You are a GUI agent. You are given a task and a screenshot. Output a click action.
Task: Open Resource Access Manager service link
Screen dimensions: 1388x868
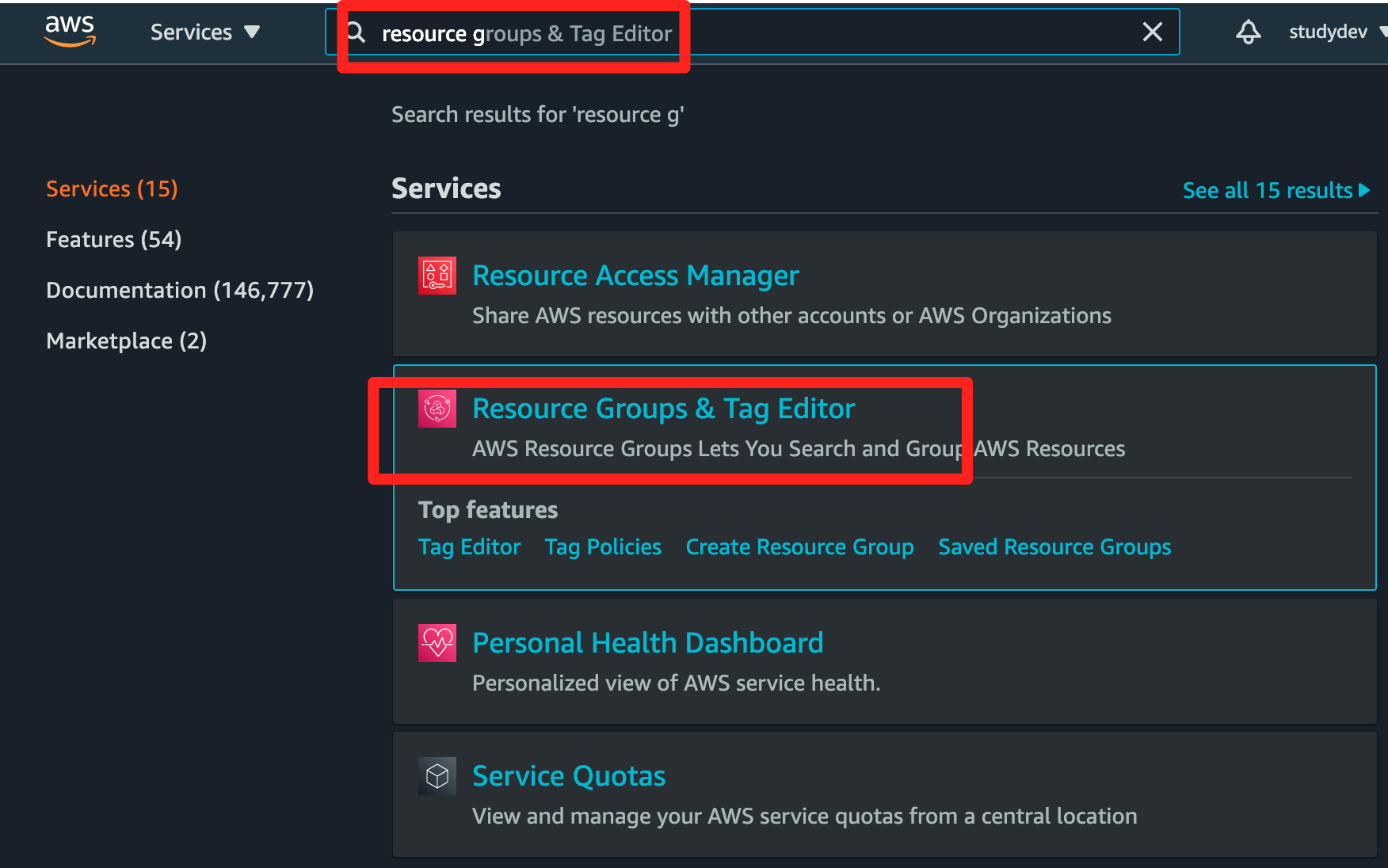[x=635, y=276]
